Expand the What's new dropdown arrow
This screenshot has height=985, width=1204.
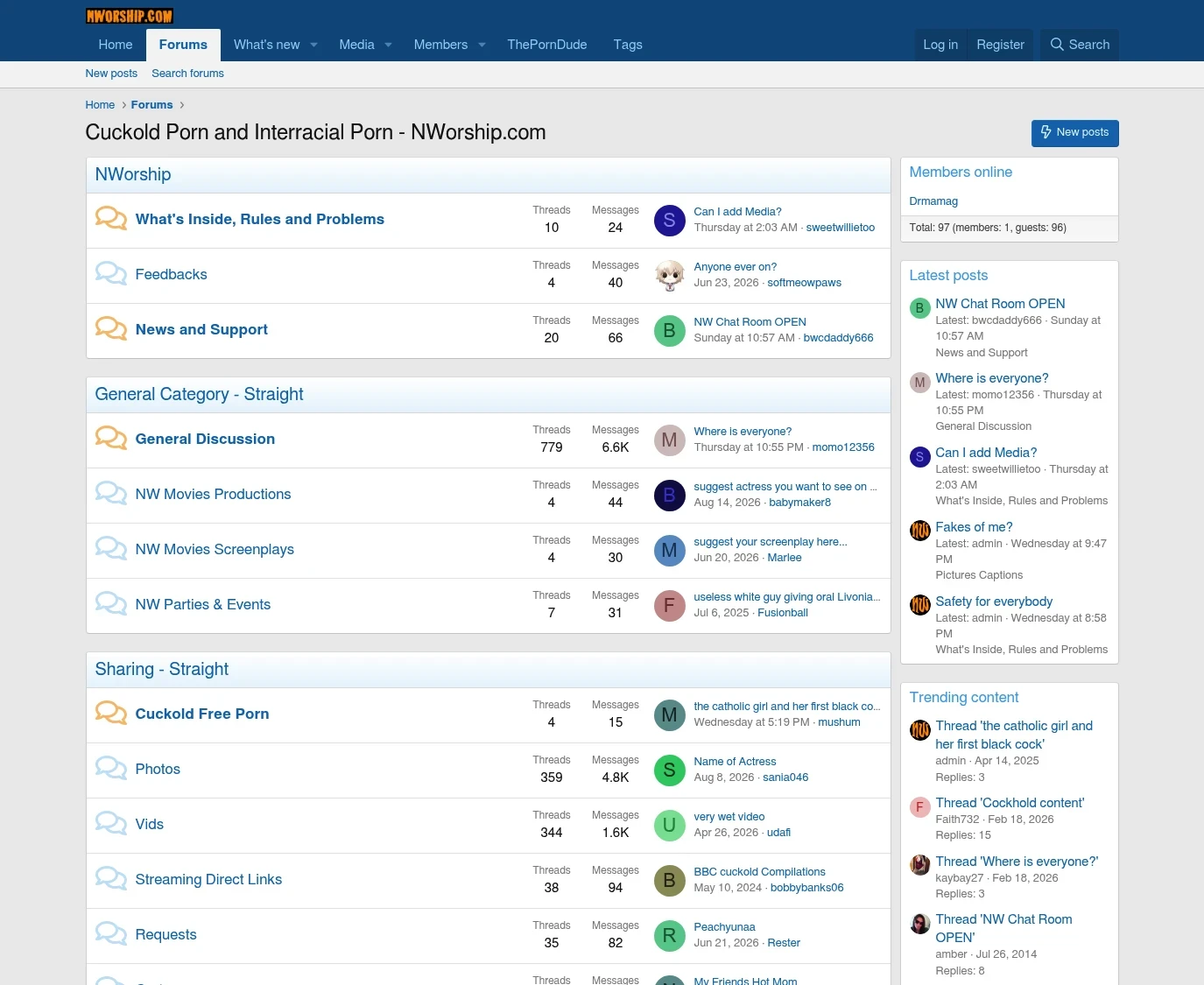pos(313,45)
